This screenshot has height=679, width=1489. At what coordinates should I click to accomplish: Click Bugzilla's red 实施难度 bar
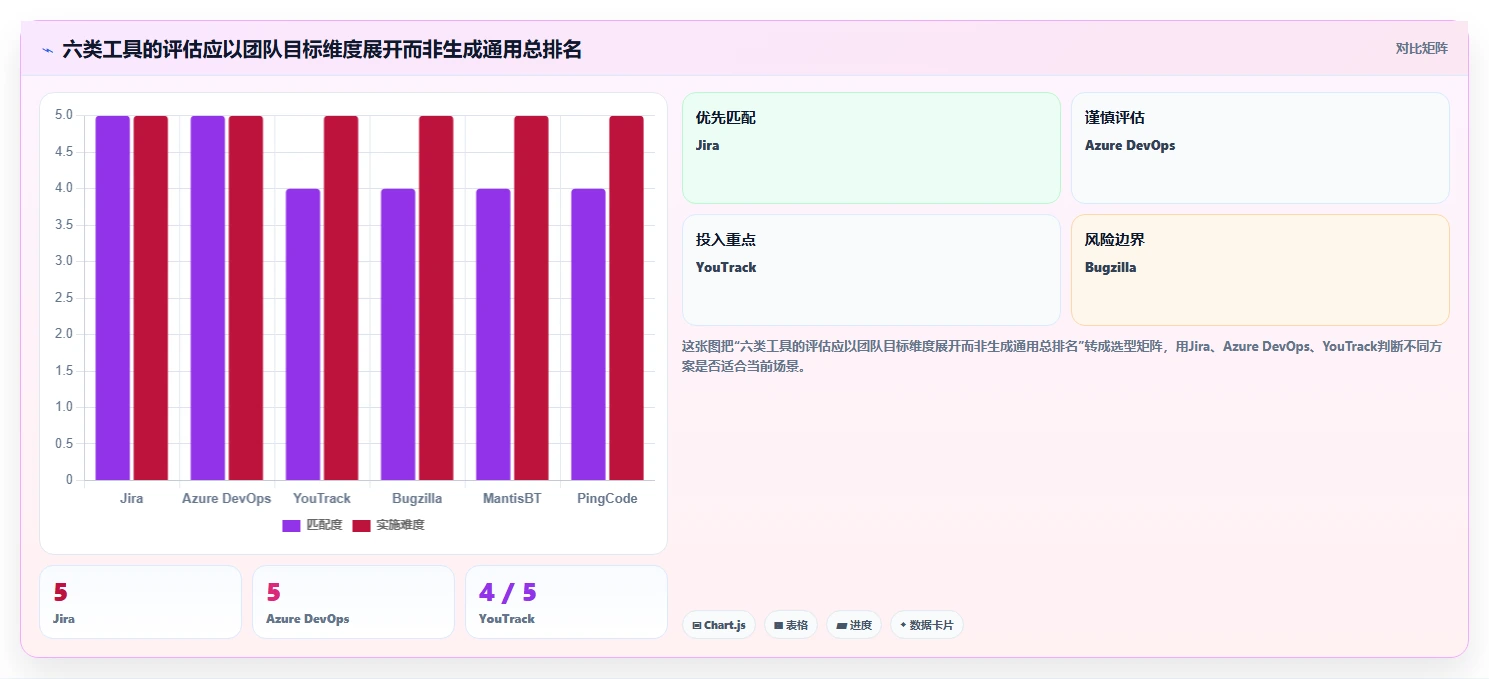(436, 298)
